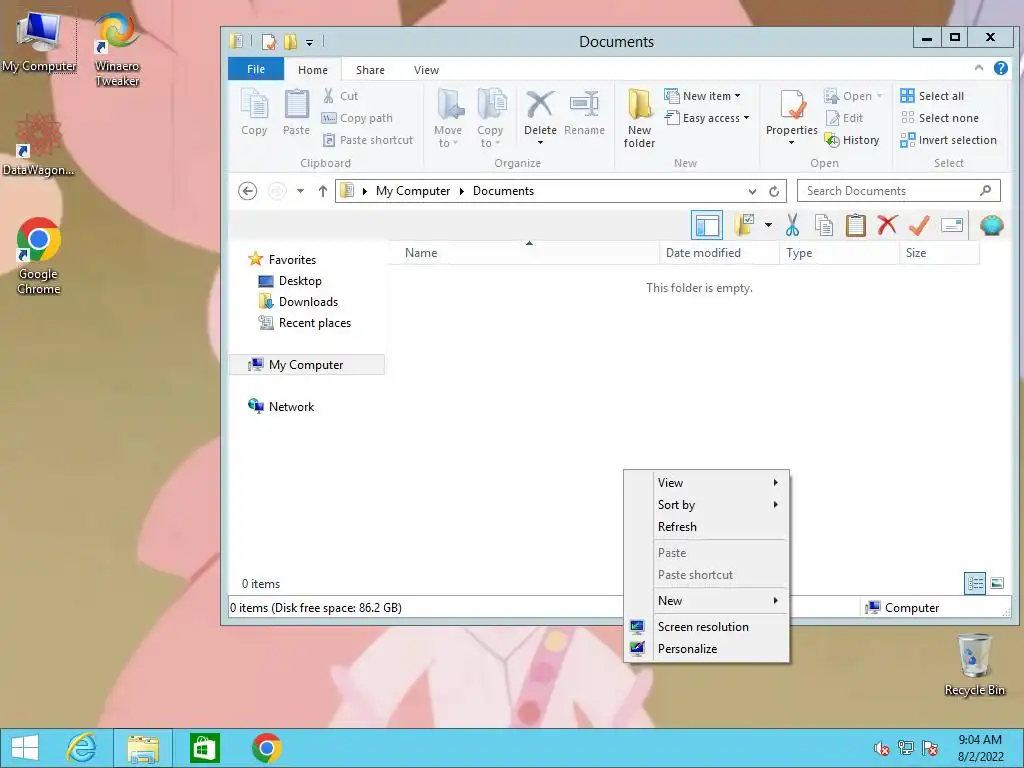1024x768 pixels.
Task: Click Paste shortcut in the Clipboard group
Action: (x=368, y=140)
